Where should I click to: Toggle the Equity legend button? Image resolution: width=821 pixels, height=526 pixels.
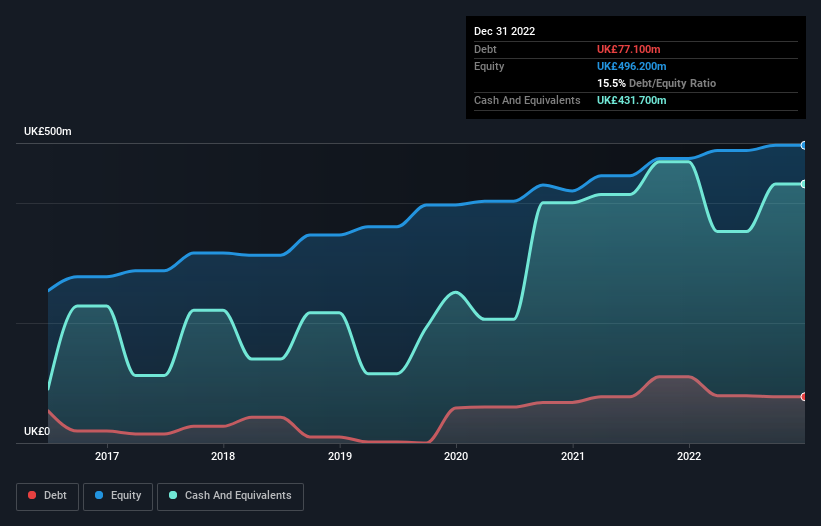click(118, 496)
